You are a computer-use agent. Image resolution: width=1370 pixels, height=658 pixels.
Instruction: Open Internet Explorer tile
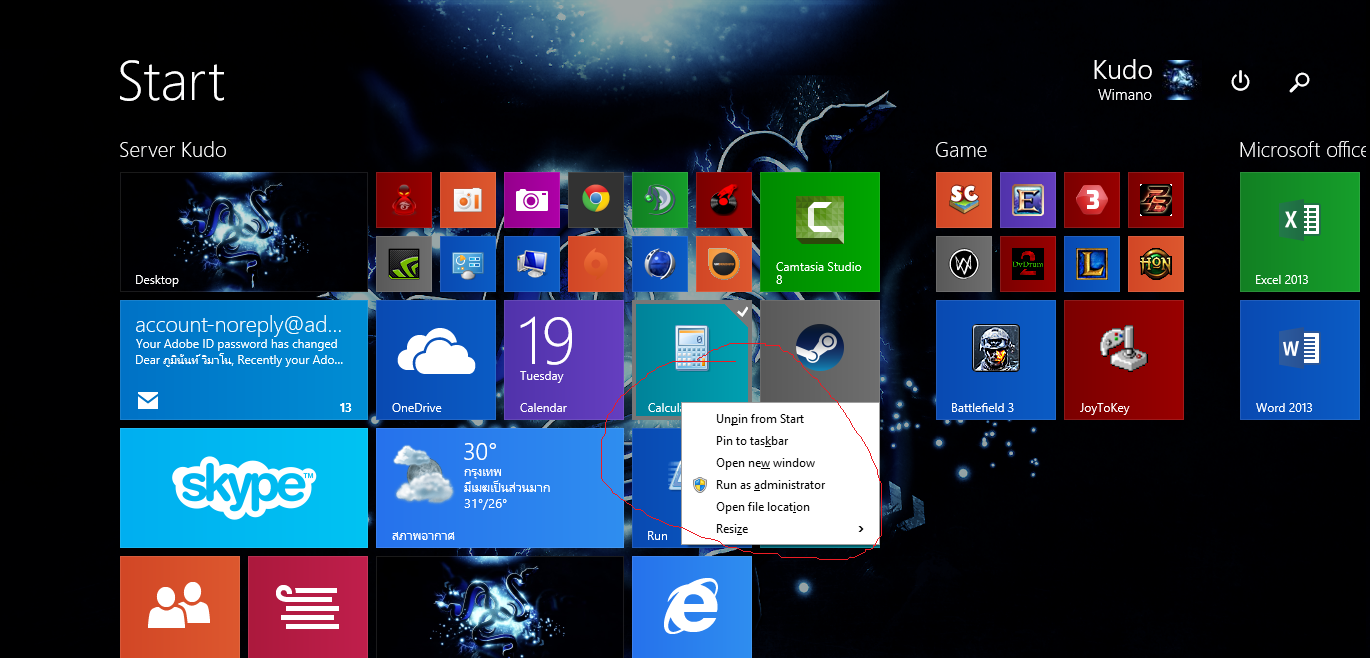tap(692, 606)
